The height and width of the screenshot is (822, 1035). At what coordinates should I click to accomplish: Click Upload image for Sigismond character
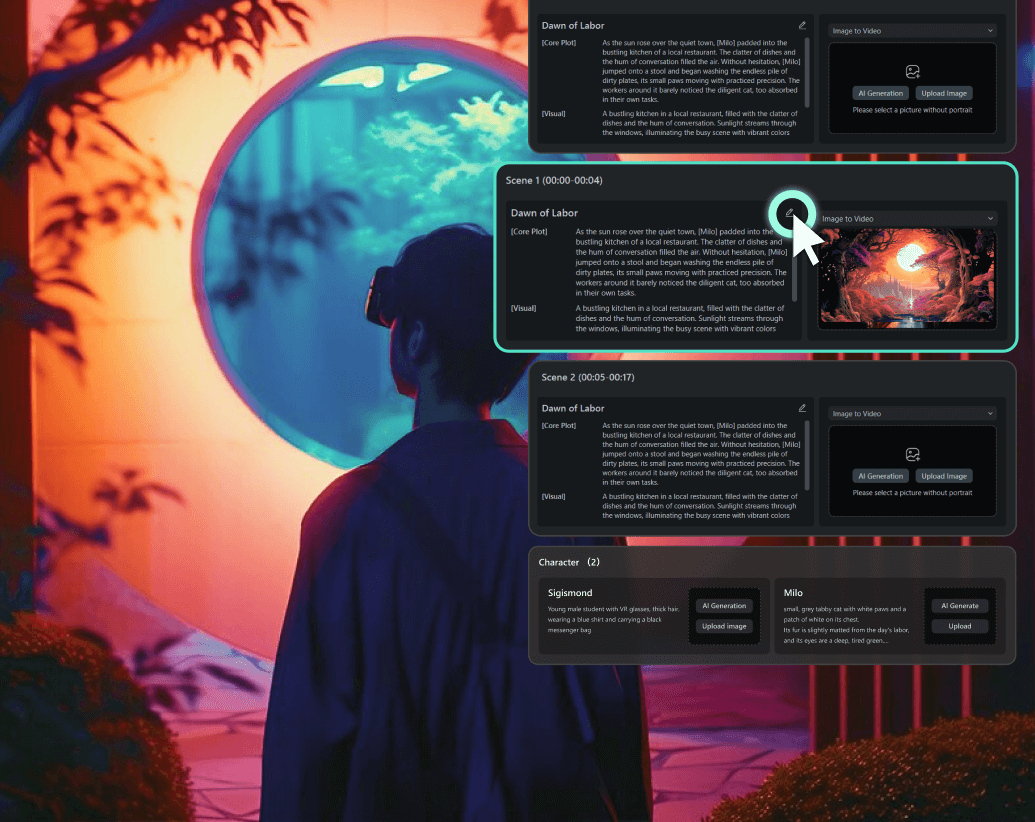coord(724,626)
